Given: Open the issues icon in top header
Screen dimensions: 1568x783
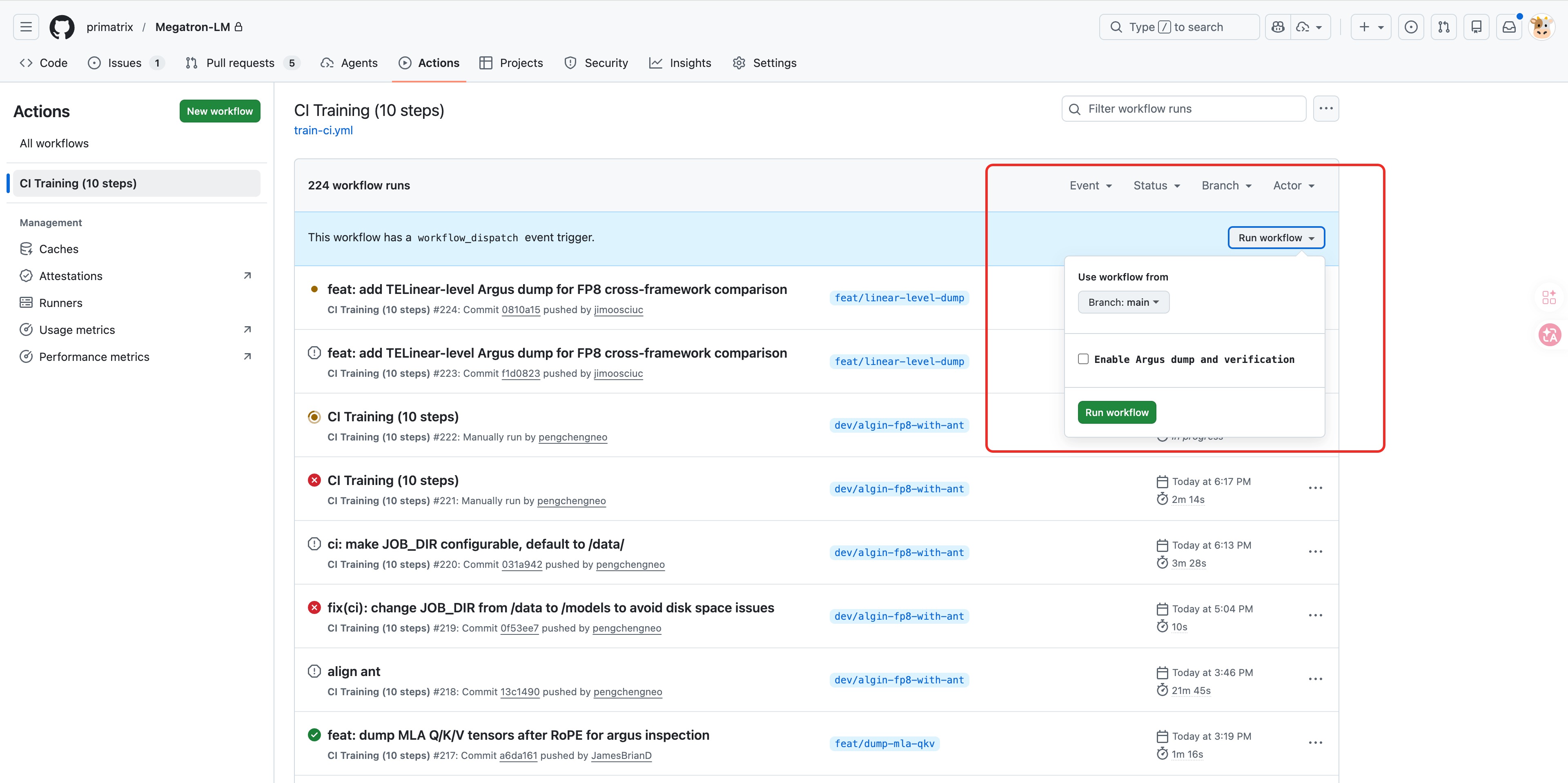Looking at the screenshot, I should [1410, 27].
